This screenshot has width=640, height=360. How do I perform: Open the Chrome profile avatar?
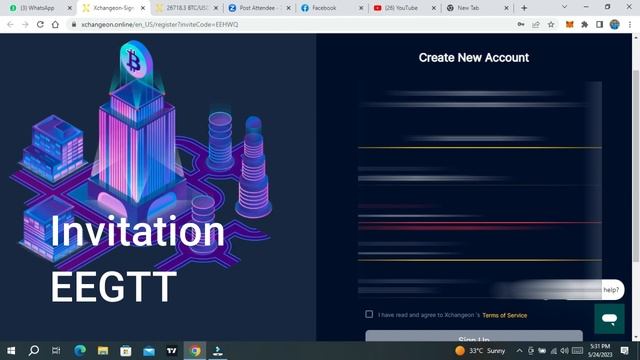point(615,24)
